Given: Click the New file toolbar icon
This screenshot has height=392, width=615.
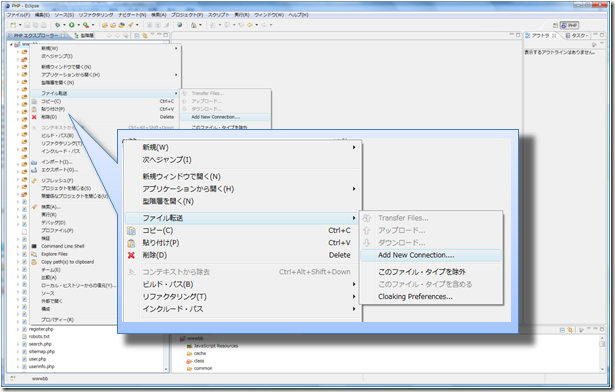Looking at the screenshot, I should (13, 25).
